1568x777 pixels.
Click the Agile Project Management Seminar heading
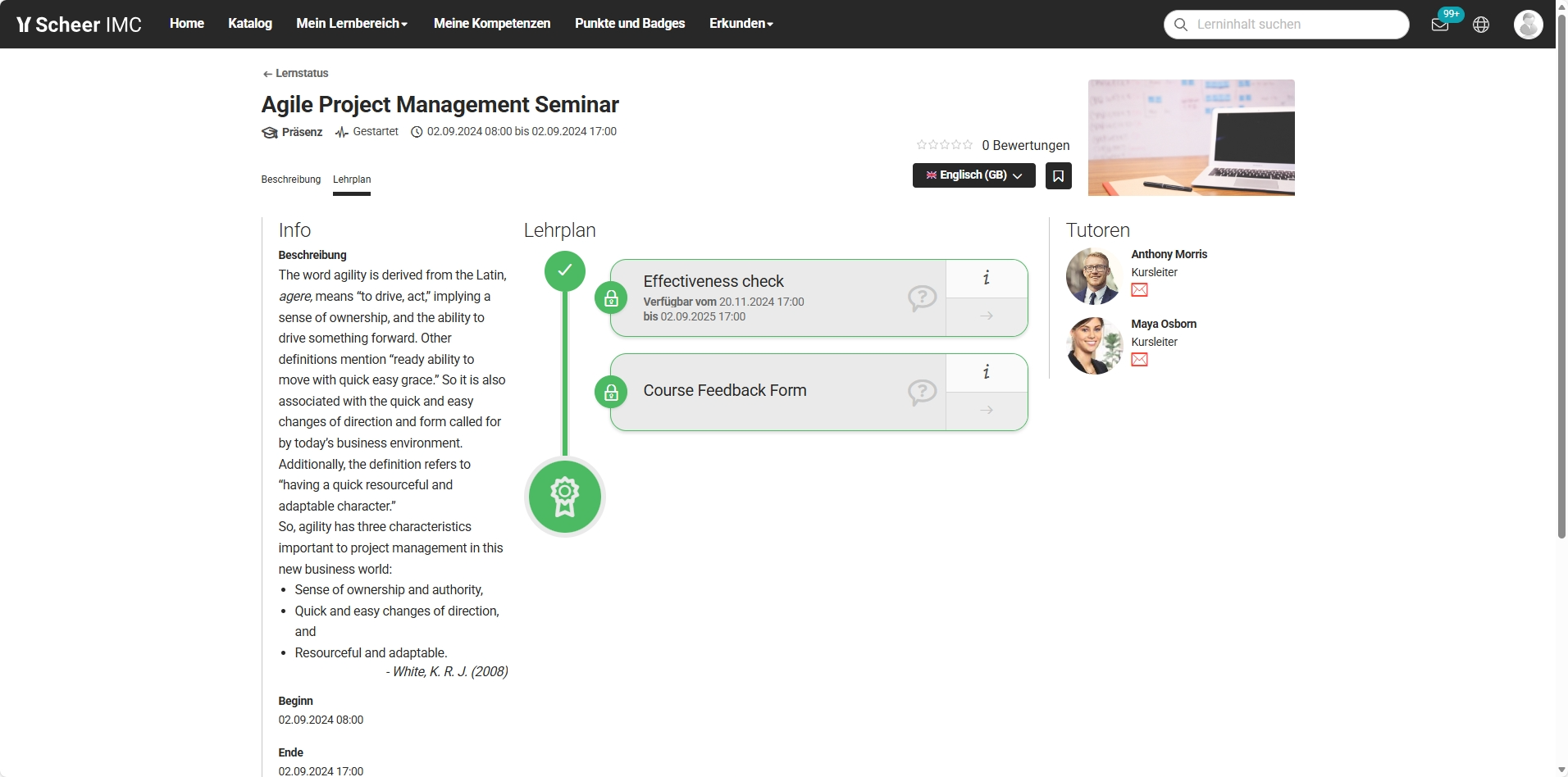pyautogui.click(x=440, y=105)
